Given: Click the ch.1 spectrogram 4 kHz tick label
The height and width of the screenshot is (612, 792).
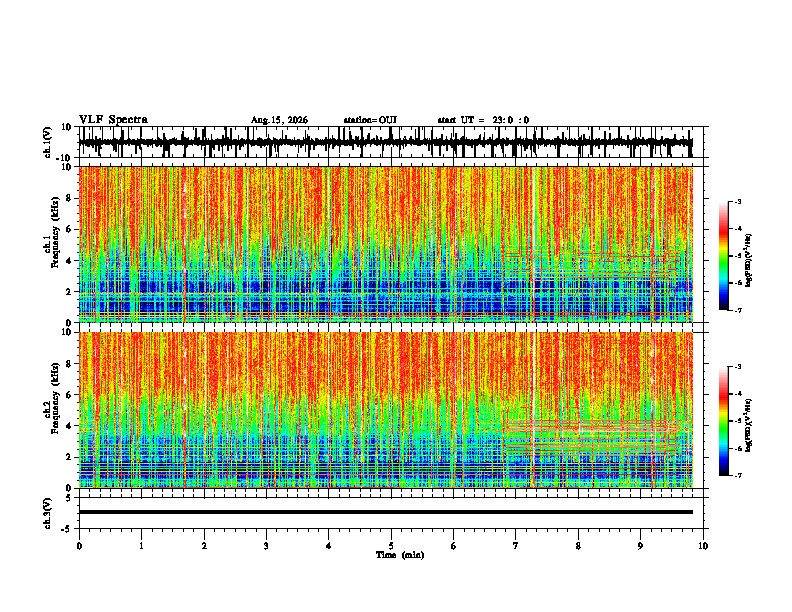Looking at the screenshot, I should 70,261.
